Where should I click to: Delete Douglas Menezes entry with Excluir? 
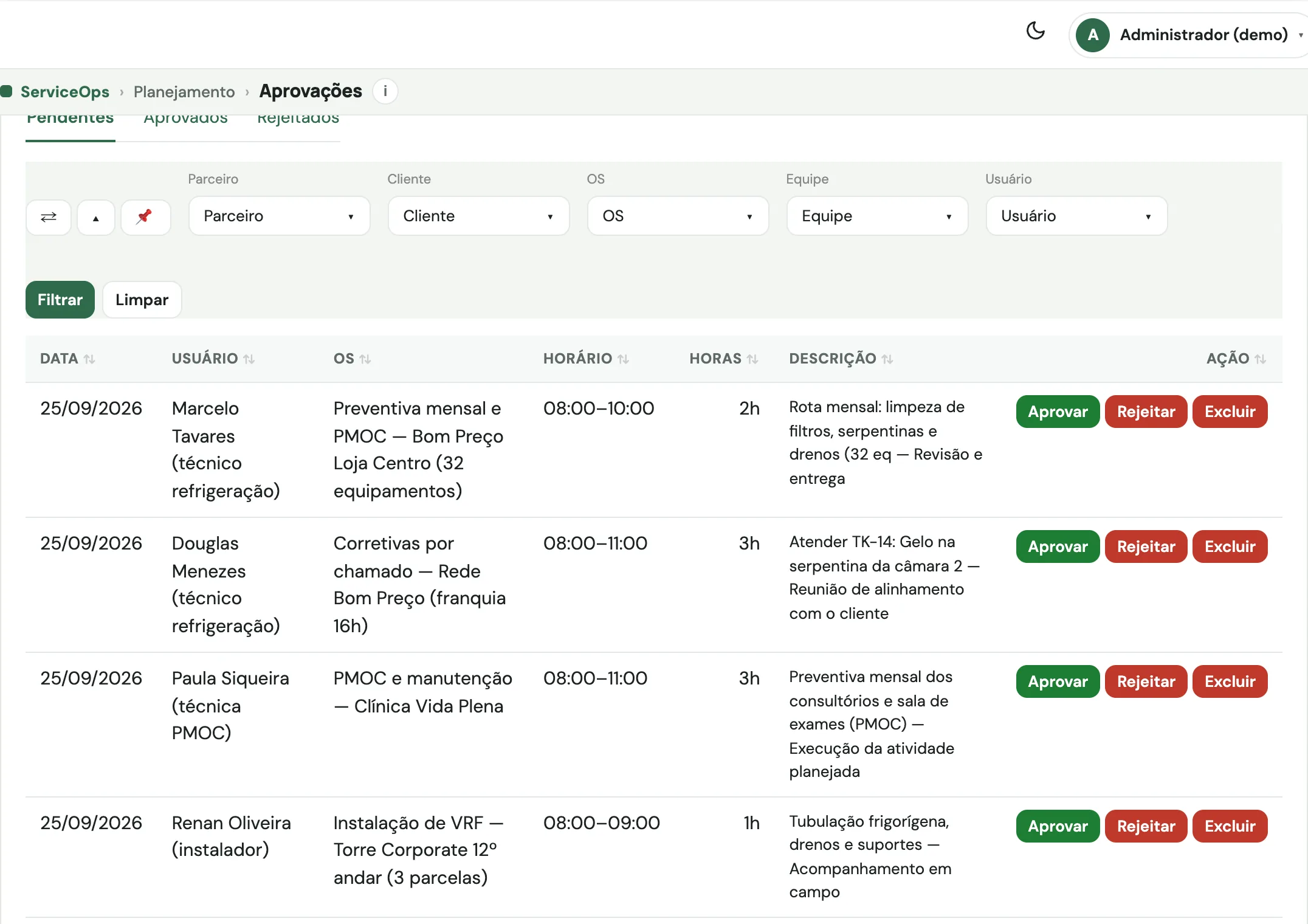(x=1230, y=546)
